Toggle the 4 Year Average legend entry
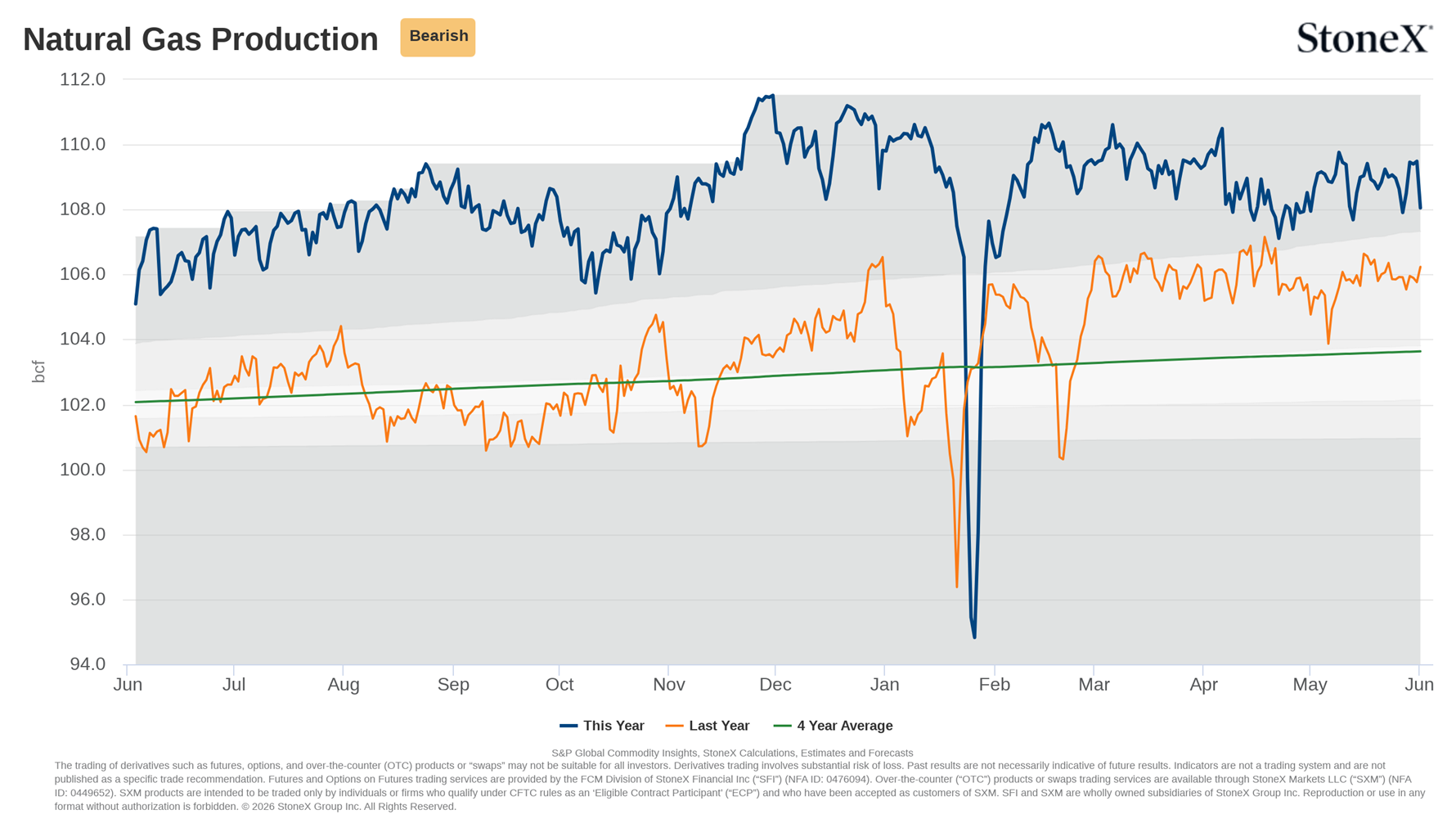 click(834, 726)
